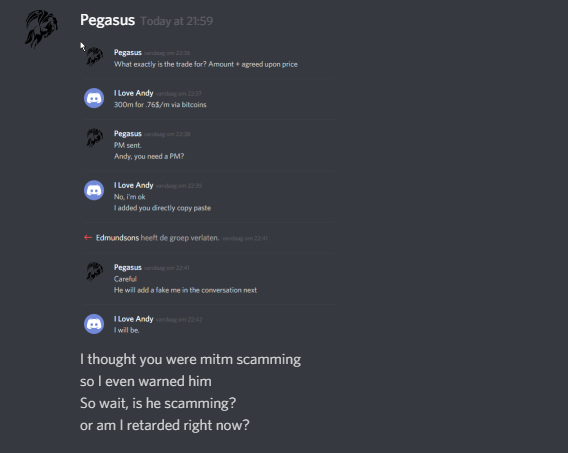The height and width of the screenshot is (453, 568).
Task: Click the Edmundsons username in leave notice
Action: pyautogui.click(x=117, y=238)
